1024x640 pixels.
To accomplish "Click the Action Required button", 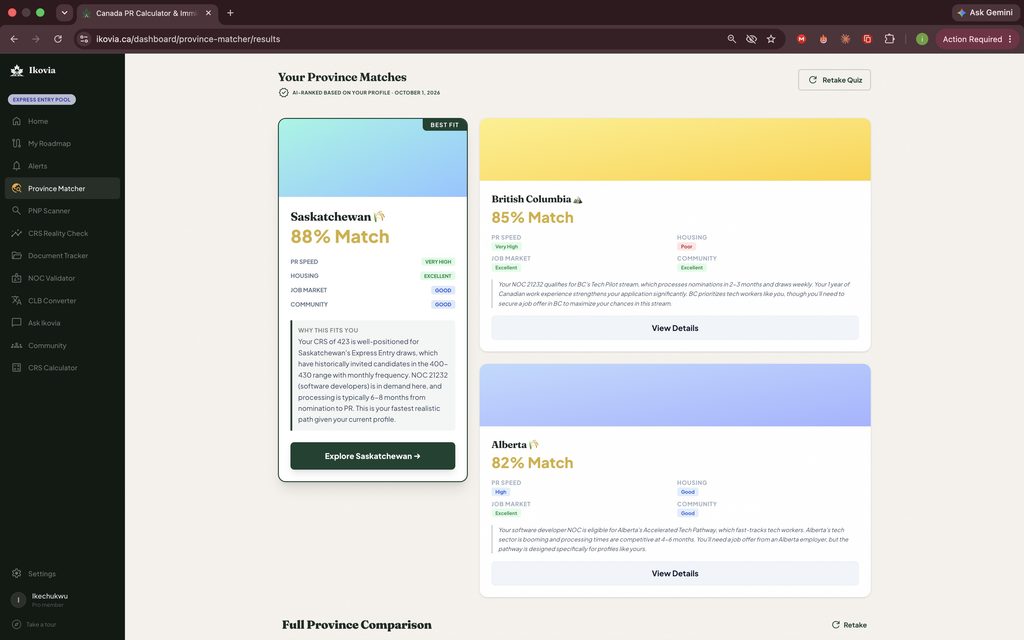I will pos(977,39).
